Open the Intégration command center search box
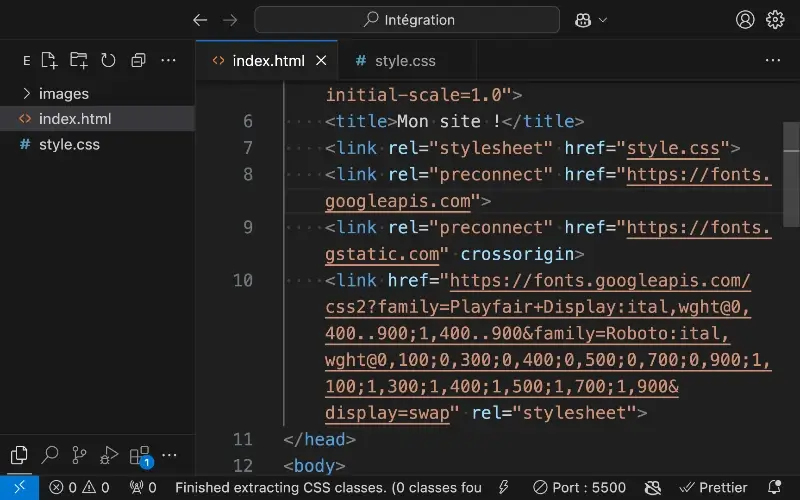The height and width of the screenshot is (500, 800). pos(407,20)
